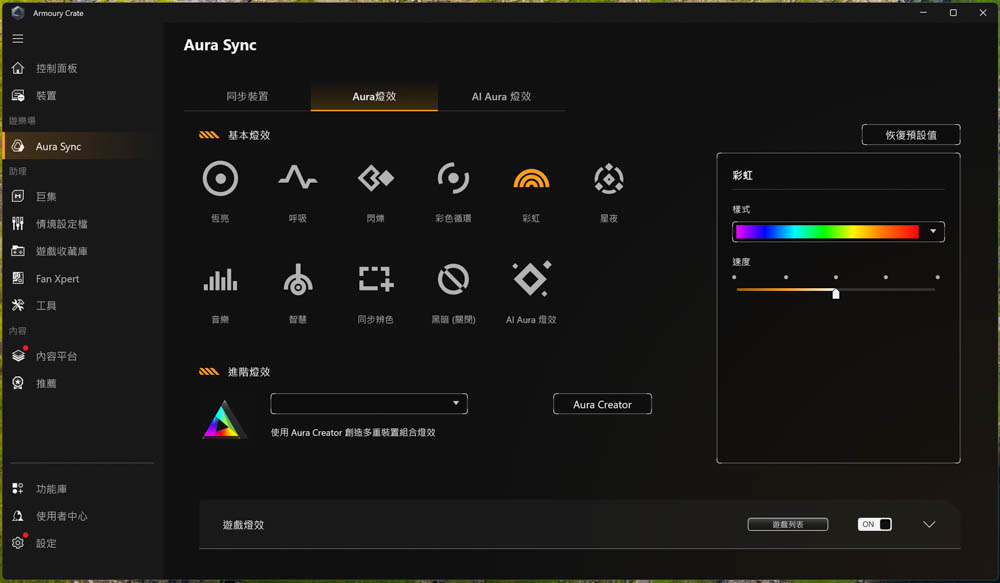Select the 恆亮 static lighting effect icon

coord(220,180)
